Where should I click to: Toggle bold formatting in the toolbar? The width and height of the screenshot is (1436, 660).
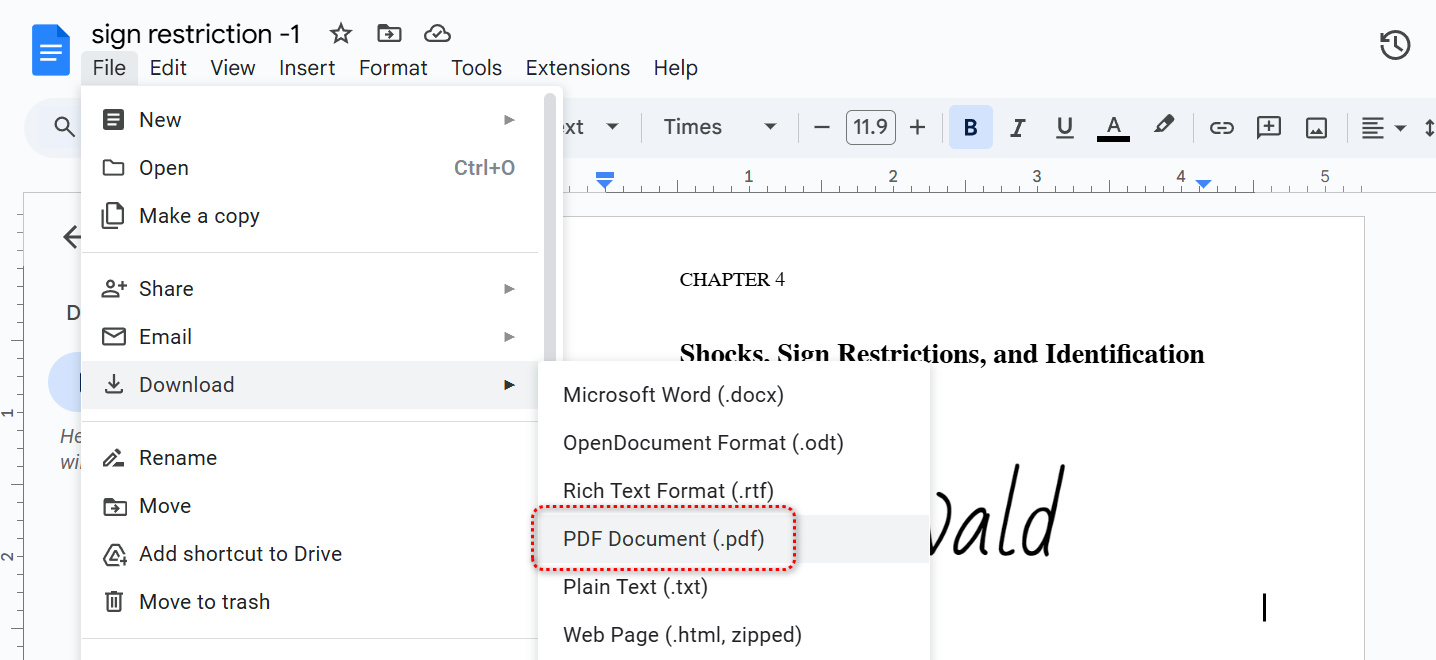[969, 127]
